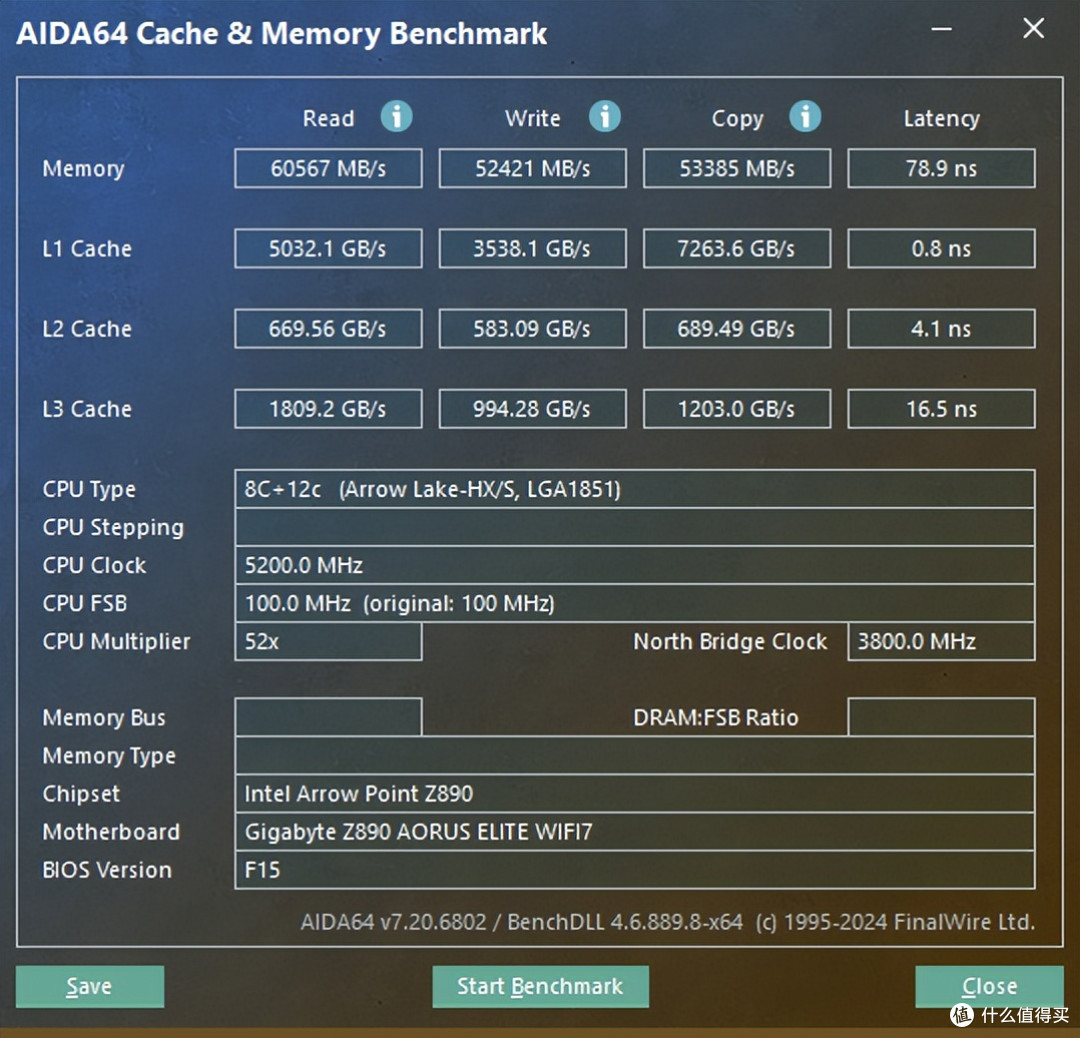Click the empty Memory Bus field
Viewport: 1080px width, 1038px height.
point(328,717)
